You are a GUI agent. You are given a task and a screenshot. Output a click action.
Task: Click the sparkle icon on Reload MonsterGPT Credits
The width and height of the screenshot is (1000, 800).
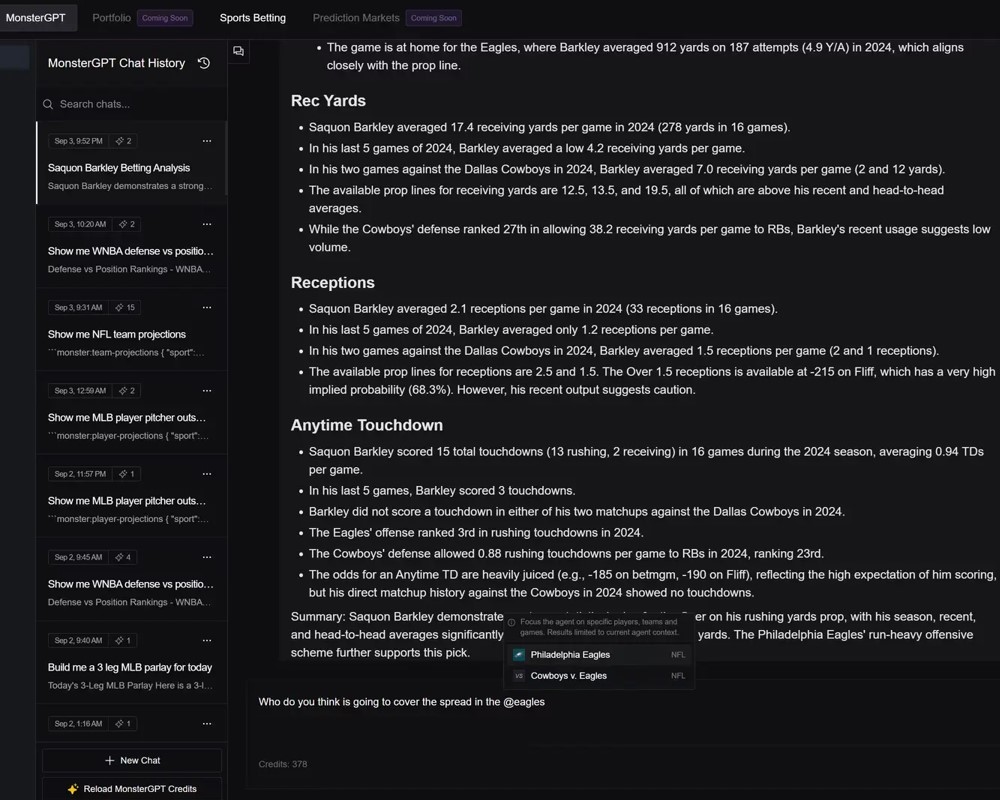pyautogui.click(x=73, y=788)
